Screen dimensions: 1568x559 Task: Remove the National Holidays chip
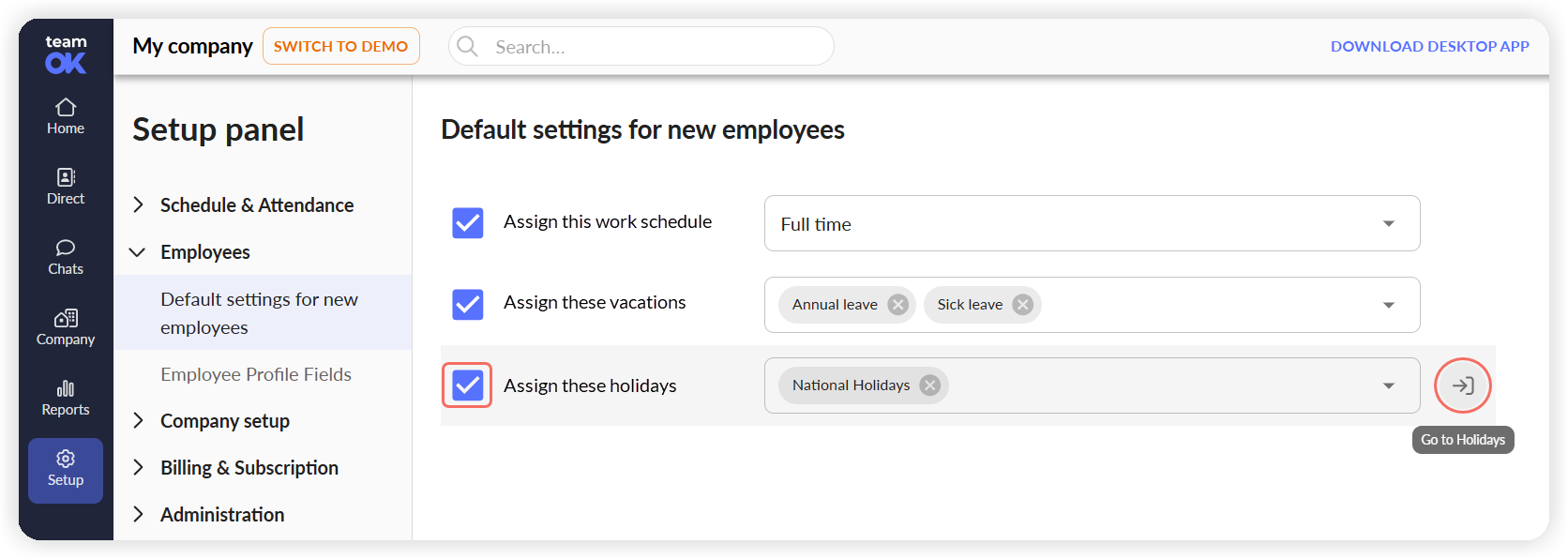(929, 385)
